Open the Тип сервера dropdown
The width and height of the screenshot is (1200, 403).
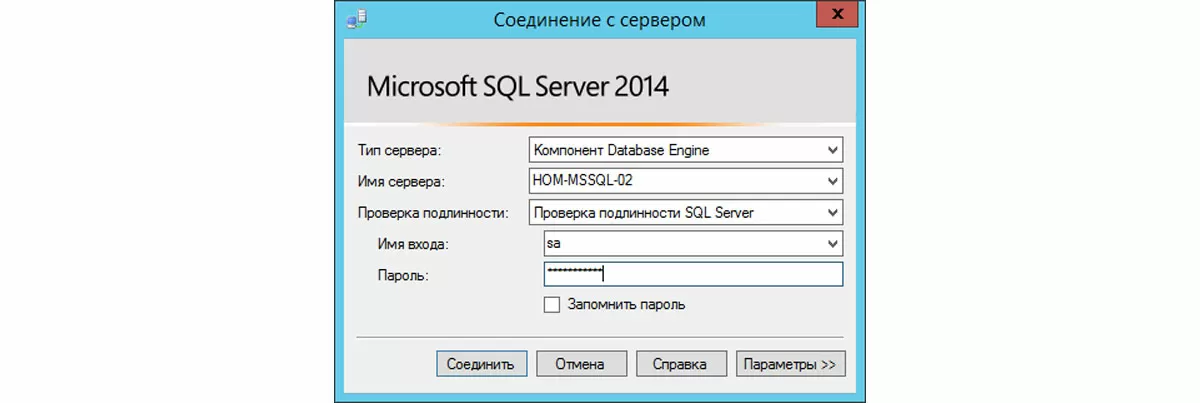tap(685, 150)
